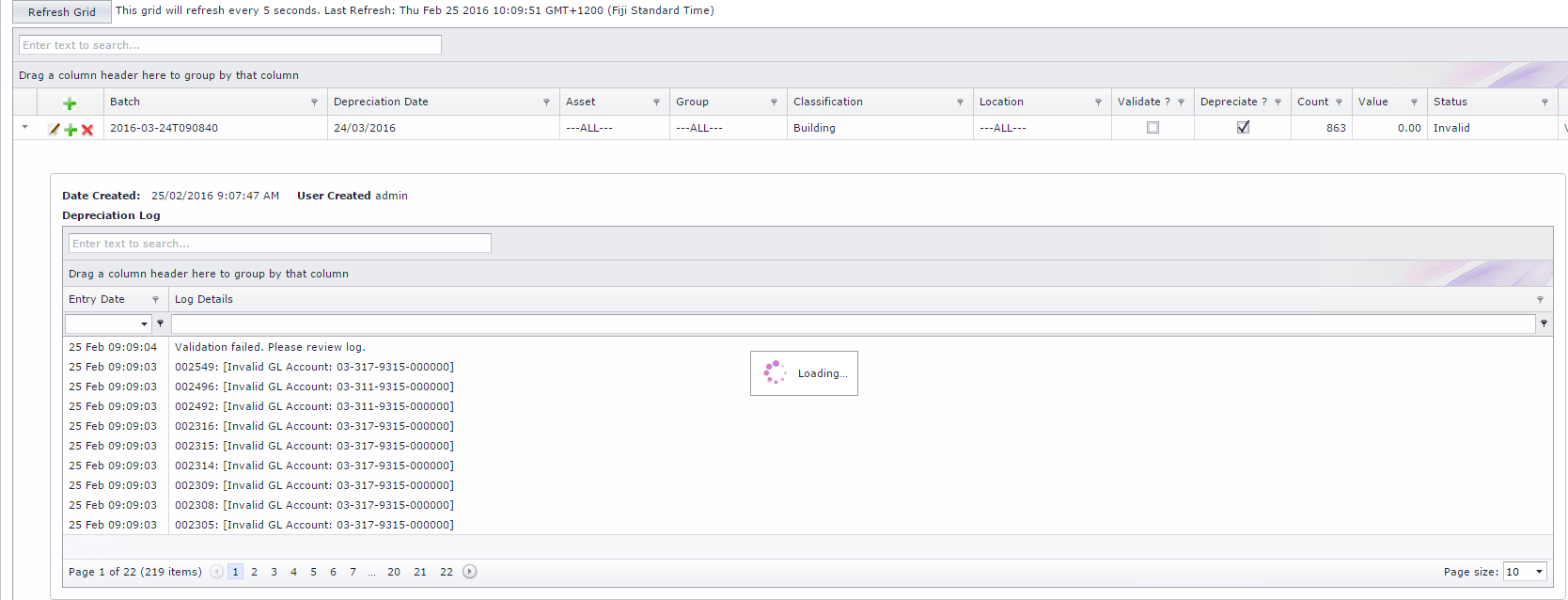Click the green plus icon on the batch row
This screenshot has height=600, width=1568.
71,130
